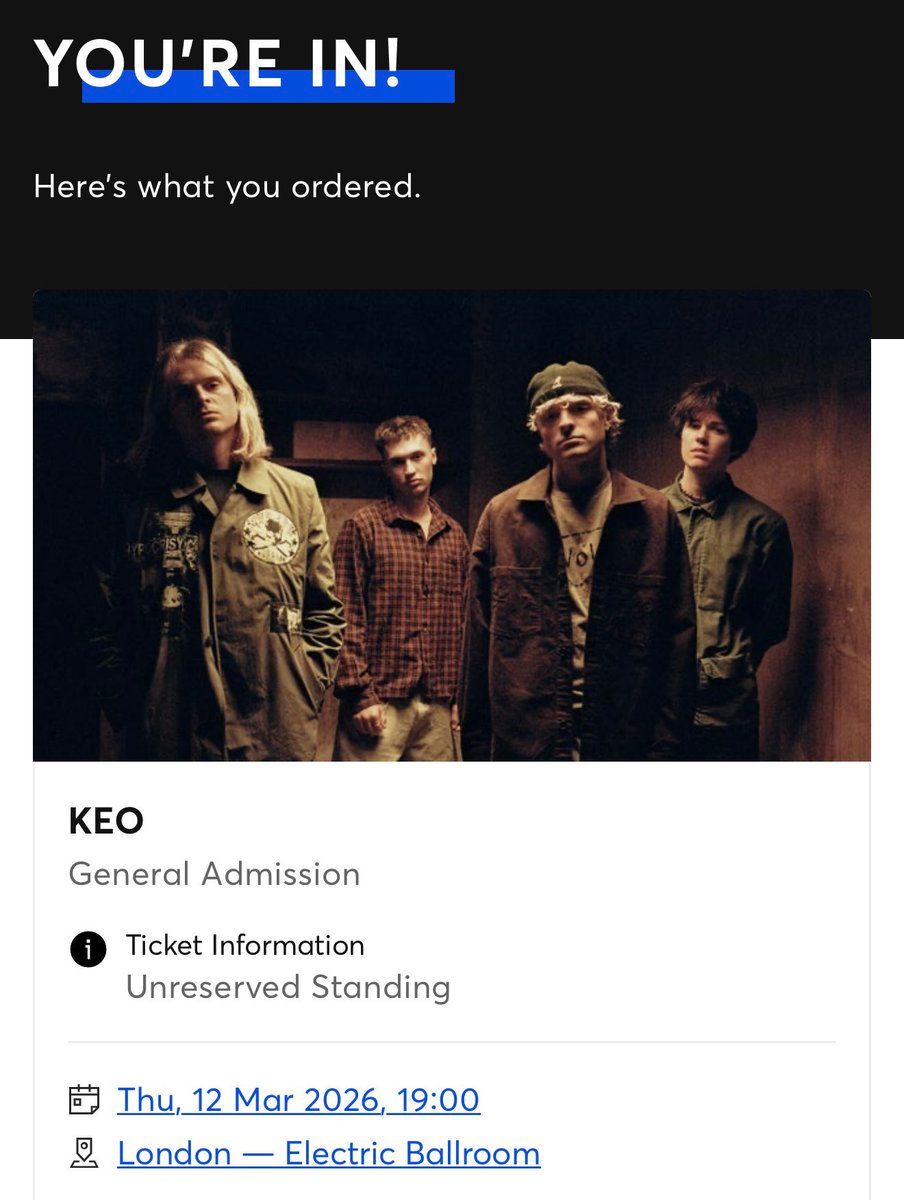Image resolution: width=904 pixels, height=1200 pixels.
Task: Open the 'Thu, 12 Mar 2026, 19:00' date link
Action: click(x=298, y=1098)
